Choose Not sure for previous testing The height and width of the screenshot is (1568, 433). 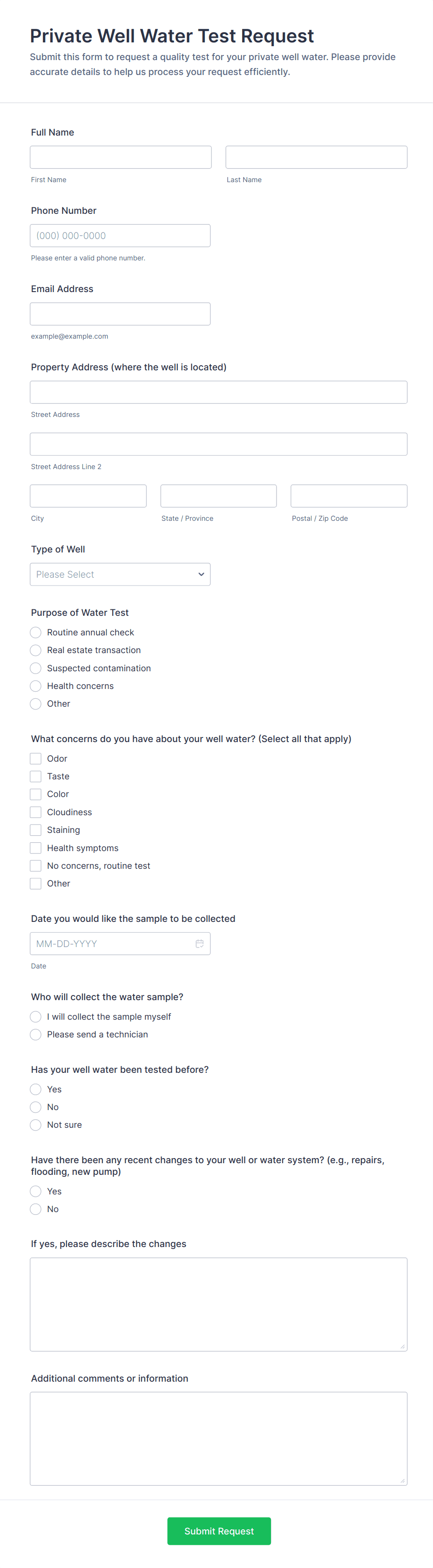point(36,1125)
